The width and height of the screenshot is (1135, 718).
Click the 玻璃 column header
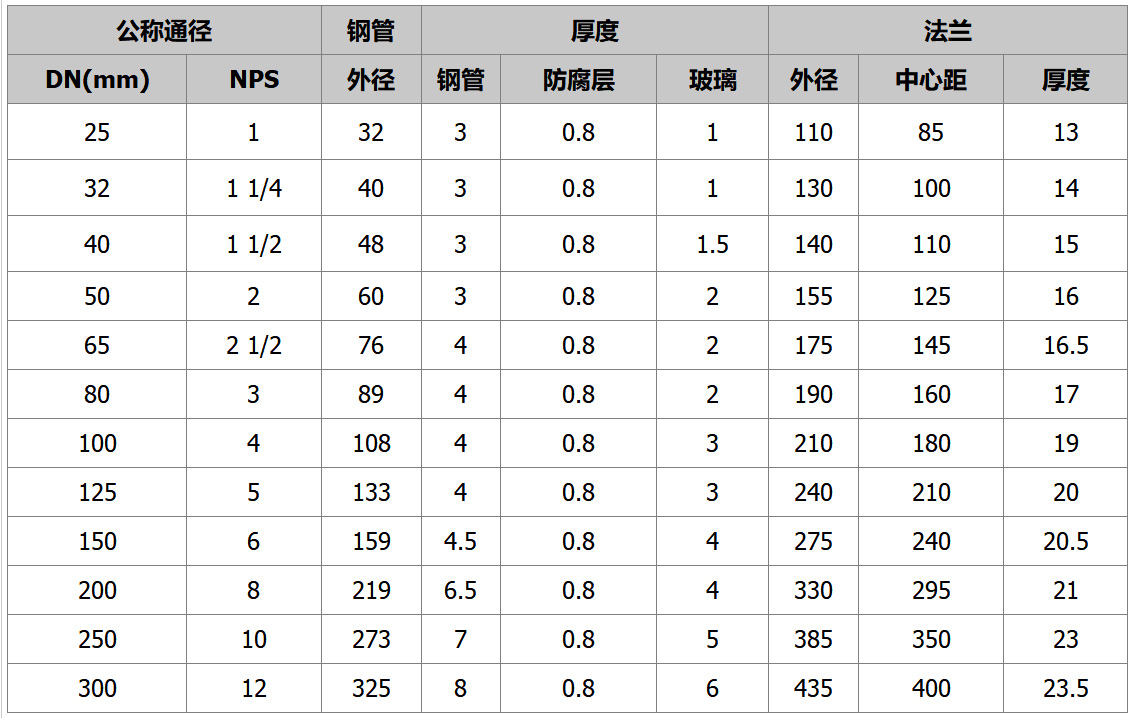point(712,79)
